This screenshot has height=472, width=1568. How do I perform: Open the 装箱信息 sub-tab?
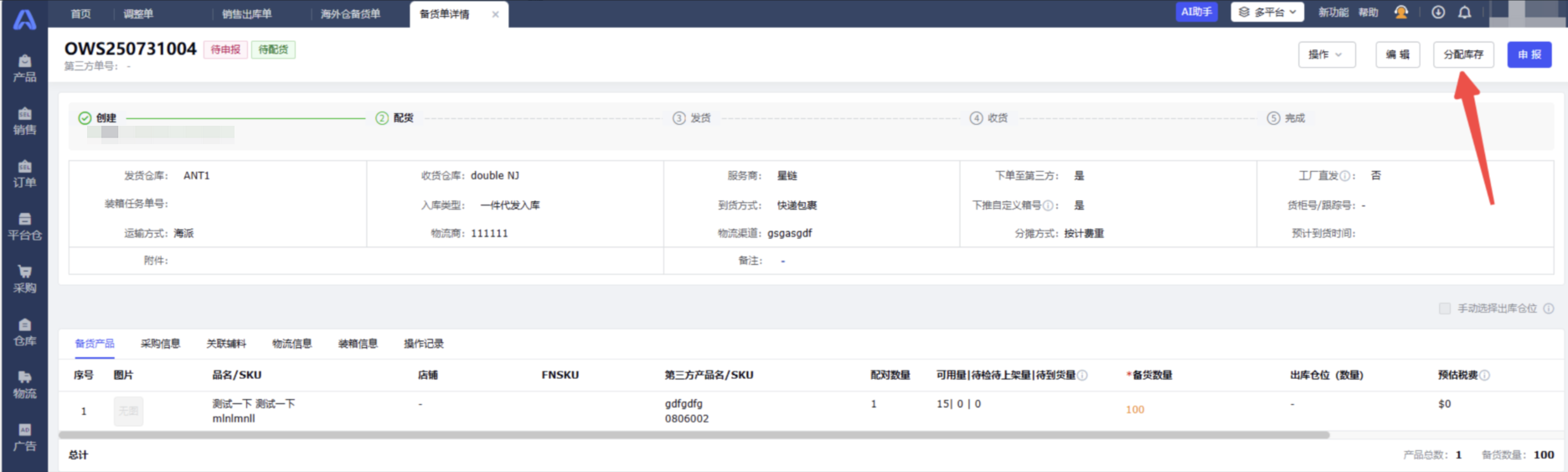[x=358, y=344]
